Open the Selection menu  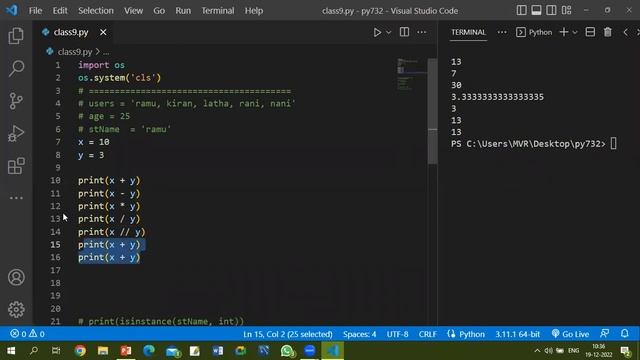point(96,11)
